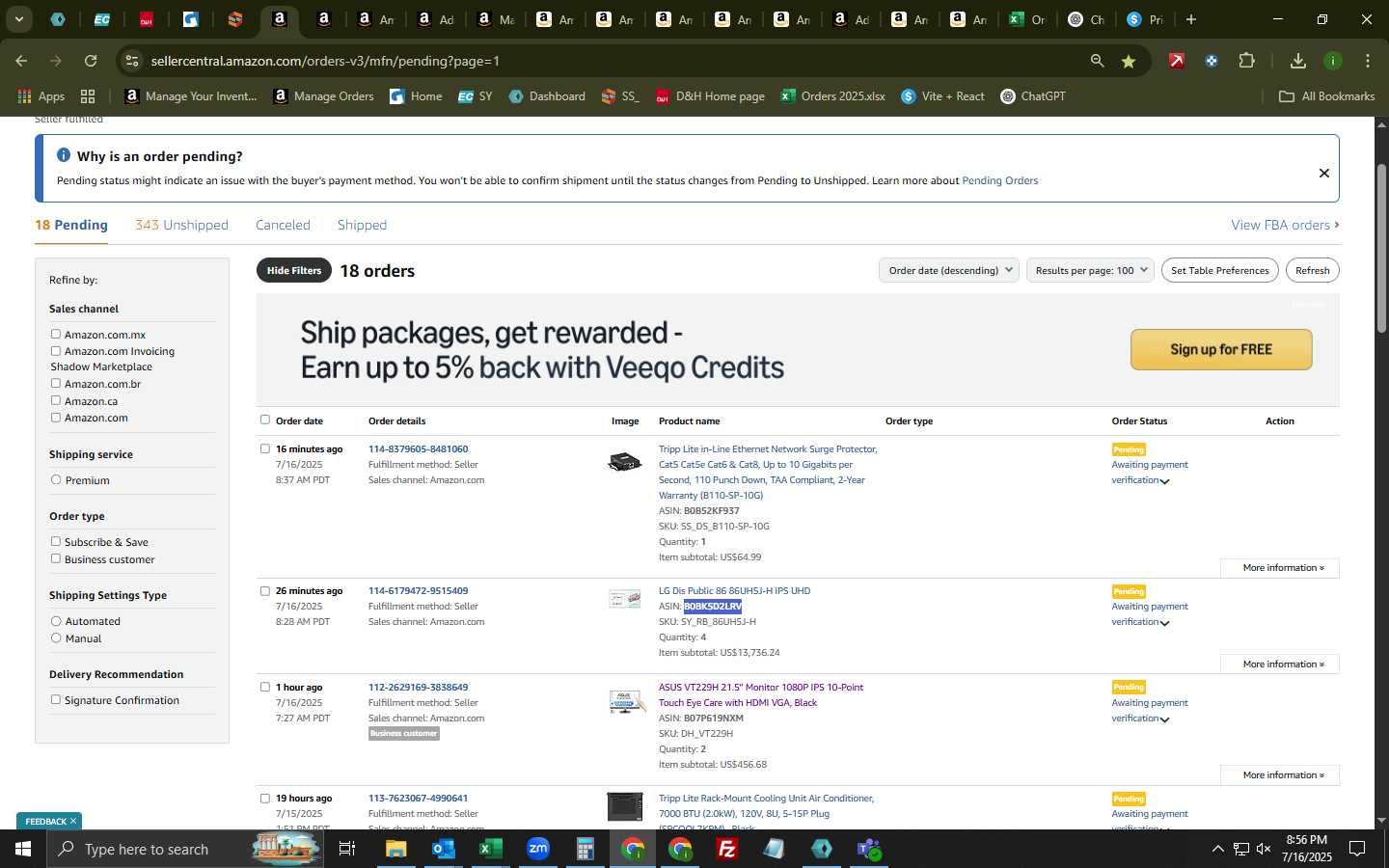Go back to the previous browser page

(21, 61)
